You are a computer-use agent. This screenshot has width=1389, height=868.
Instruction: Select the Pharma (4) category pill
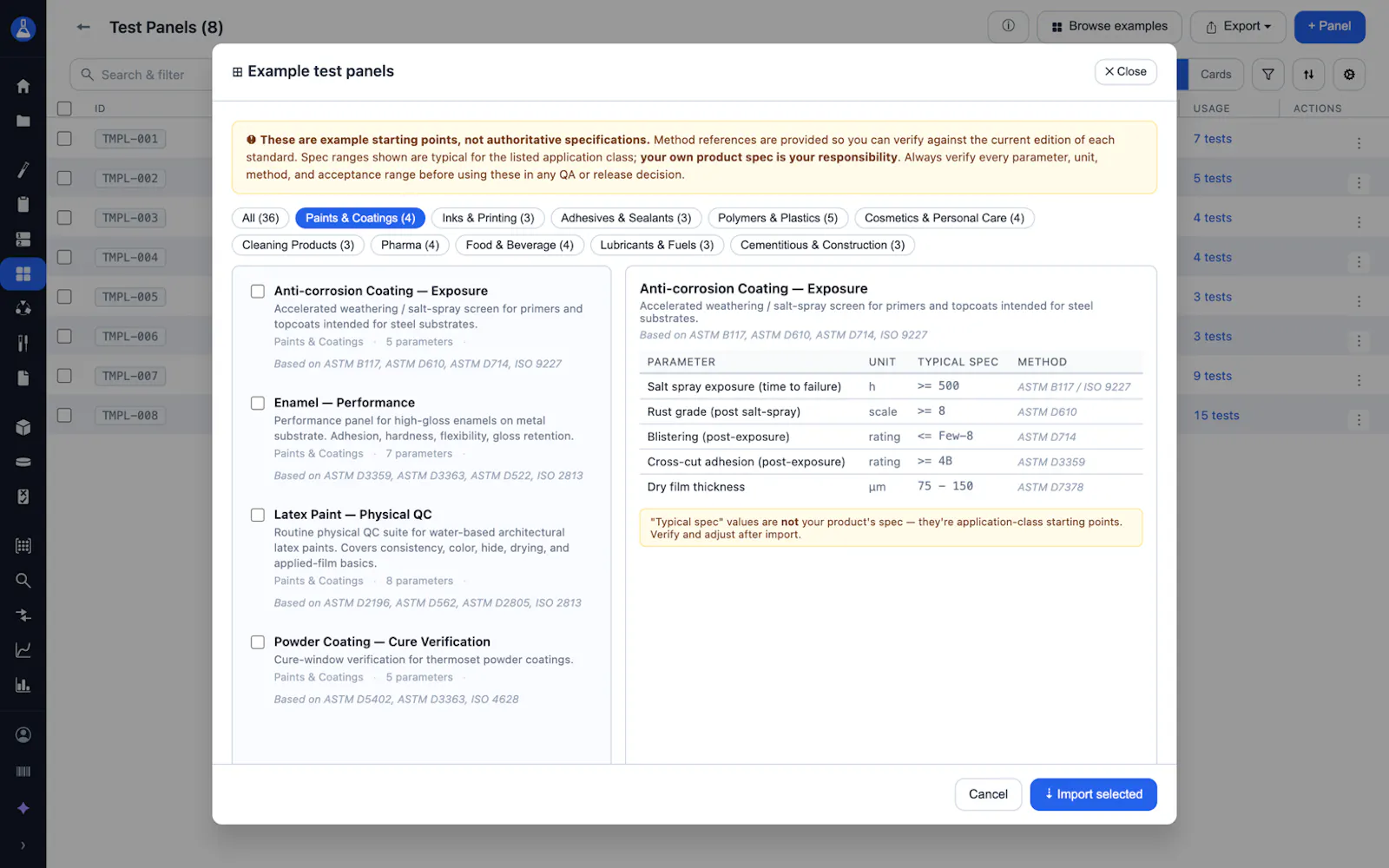(410, 245)
